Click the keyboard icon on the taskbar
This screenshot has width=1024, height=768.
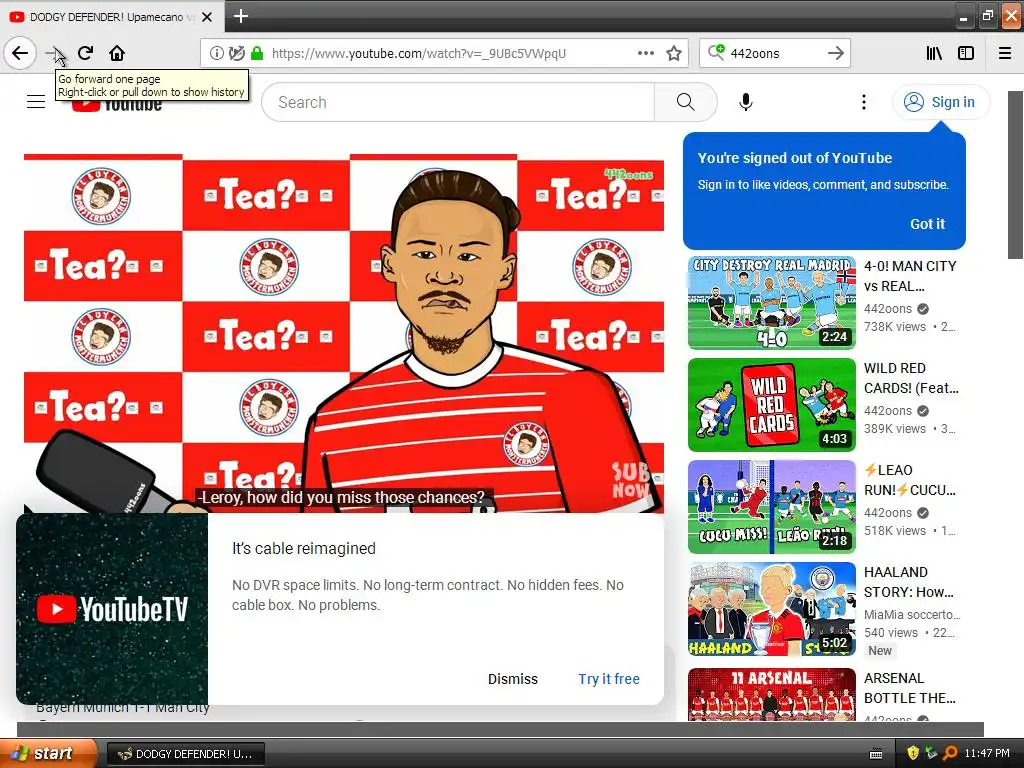pyautogui.click(x=876, y=754)
